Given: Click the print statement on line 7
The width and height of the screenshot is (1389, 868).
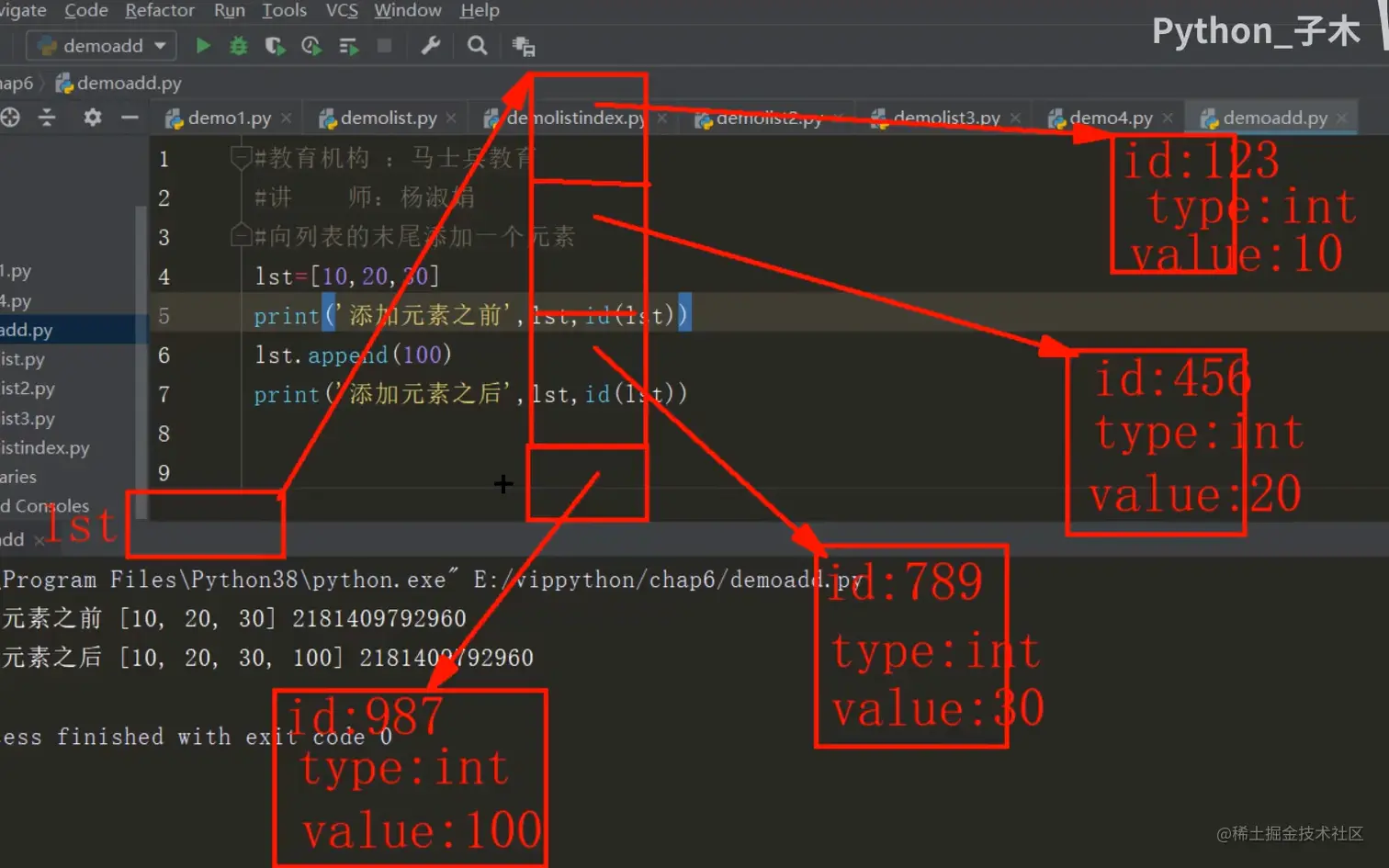Looking at the screenshot, I should 470,394.
